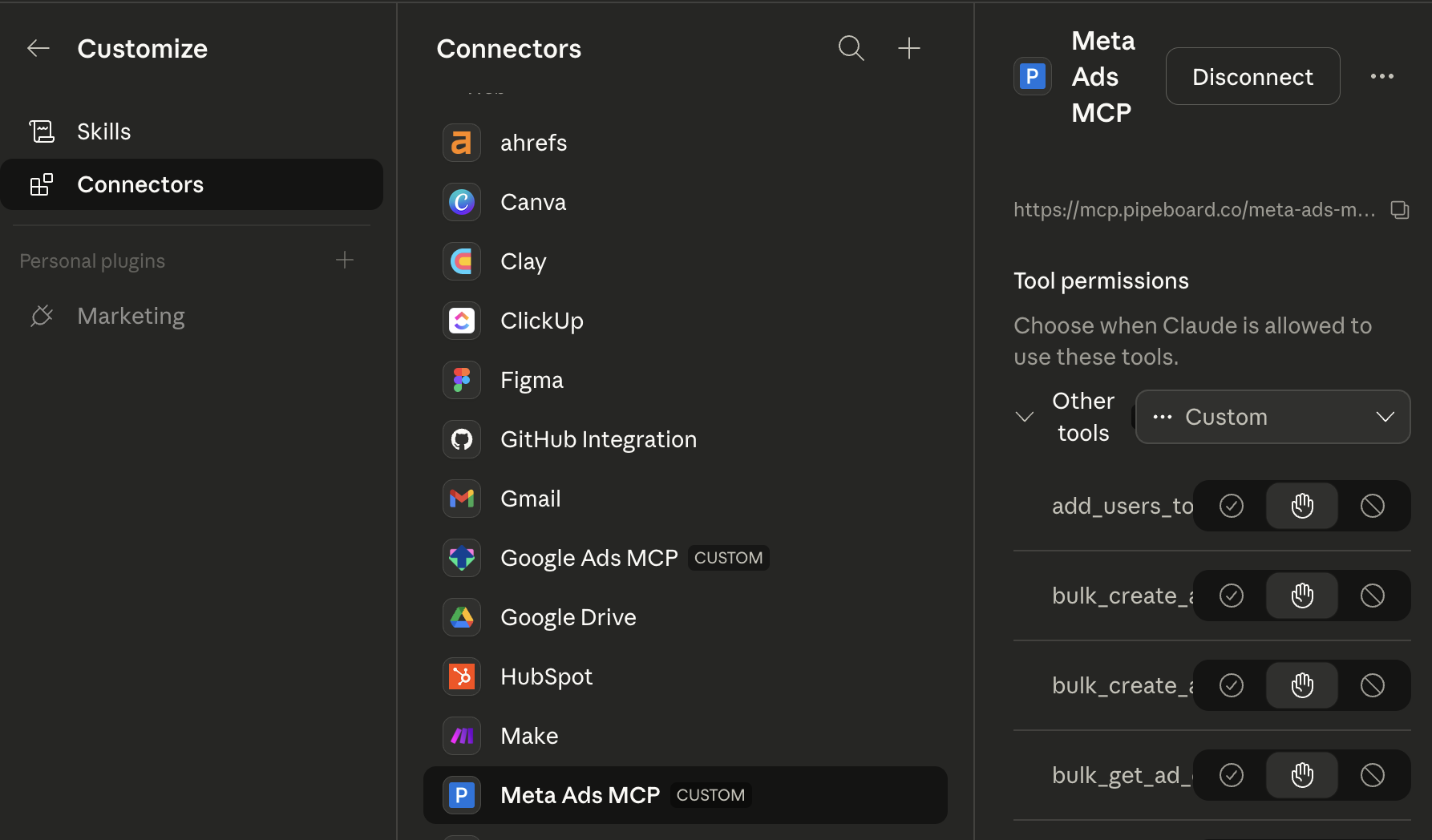Viewport: 1432px width, 840px height.
Task: Block the first bulk_create tool
Action: [x=1372, y=596]
